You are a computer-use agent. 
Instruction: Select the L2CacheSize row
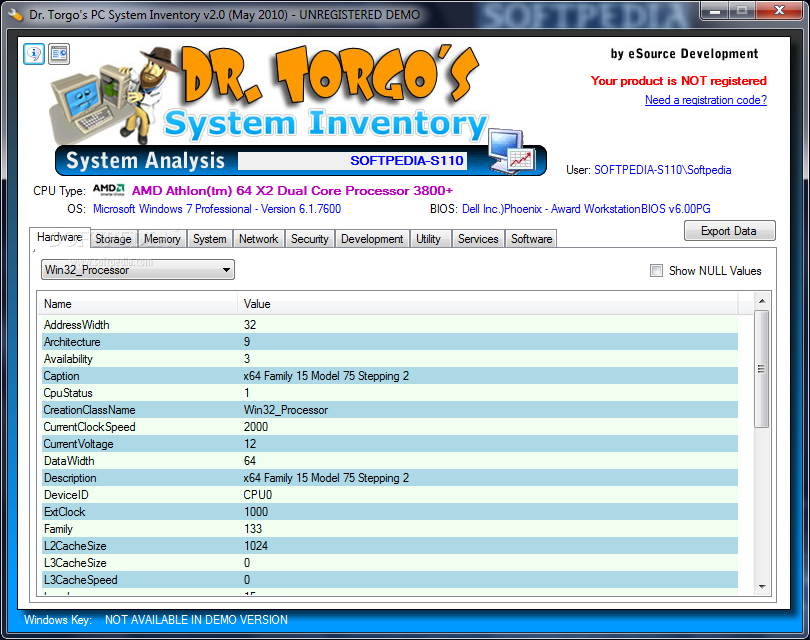[388, 546]
